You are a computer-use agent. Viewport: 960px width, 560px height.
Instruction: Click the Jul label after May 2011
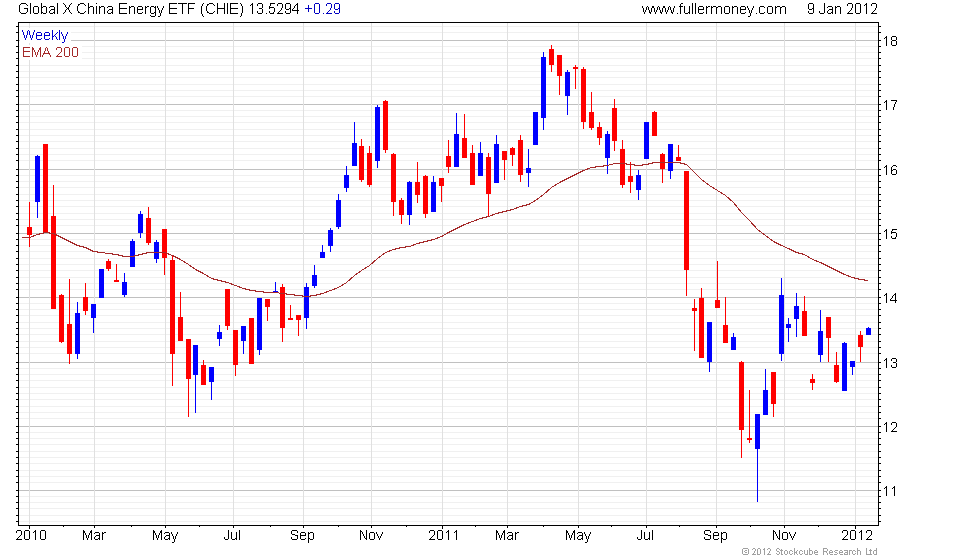click(645, 536)
